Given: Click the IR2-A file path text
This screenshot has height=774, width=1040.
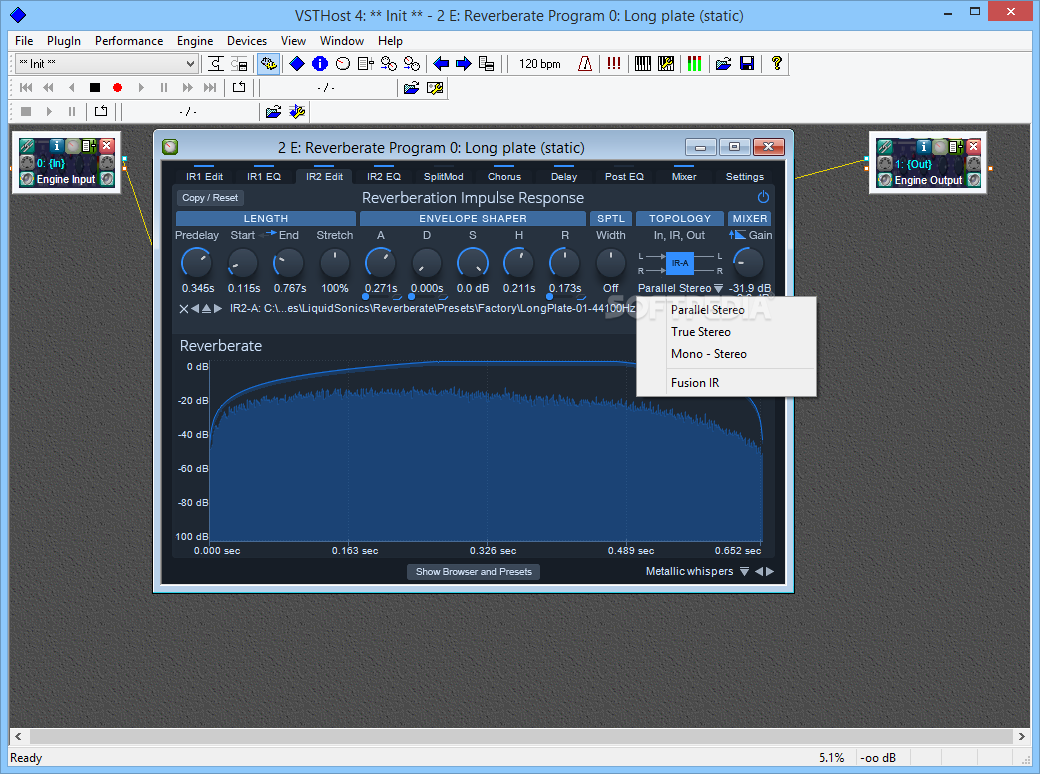Looking at the screenshot, I should [x=432, y=308].
